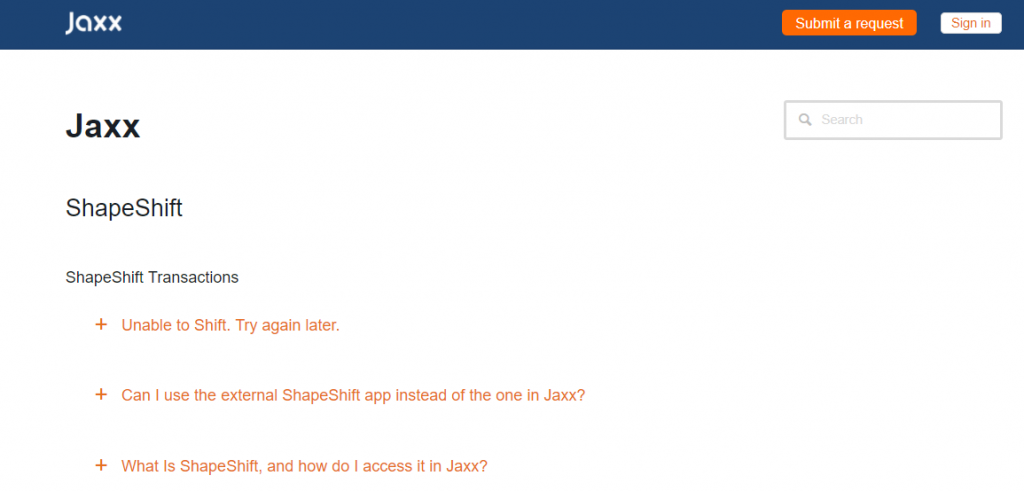
Task: Click the magnifying glass search icon
Action: [x=805, y=119]
